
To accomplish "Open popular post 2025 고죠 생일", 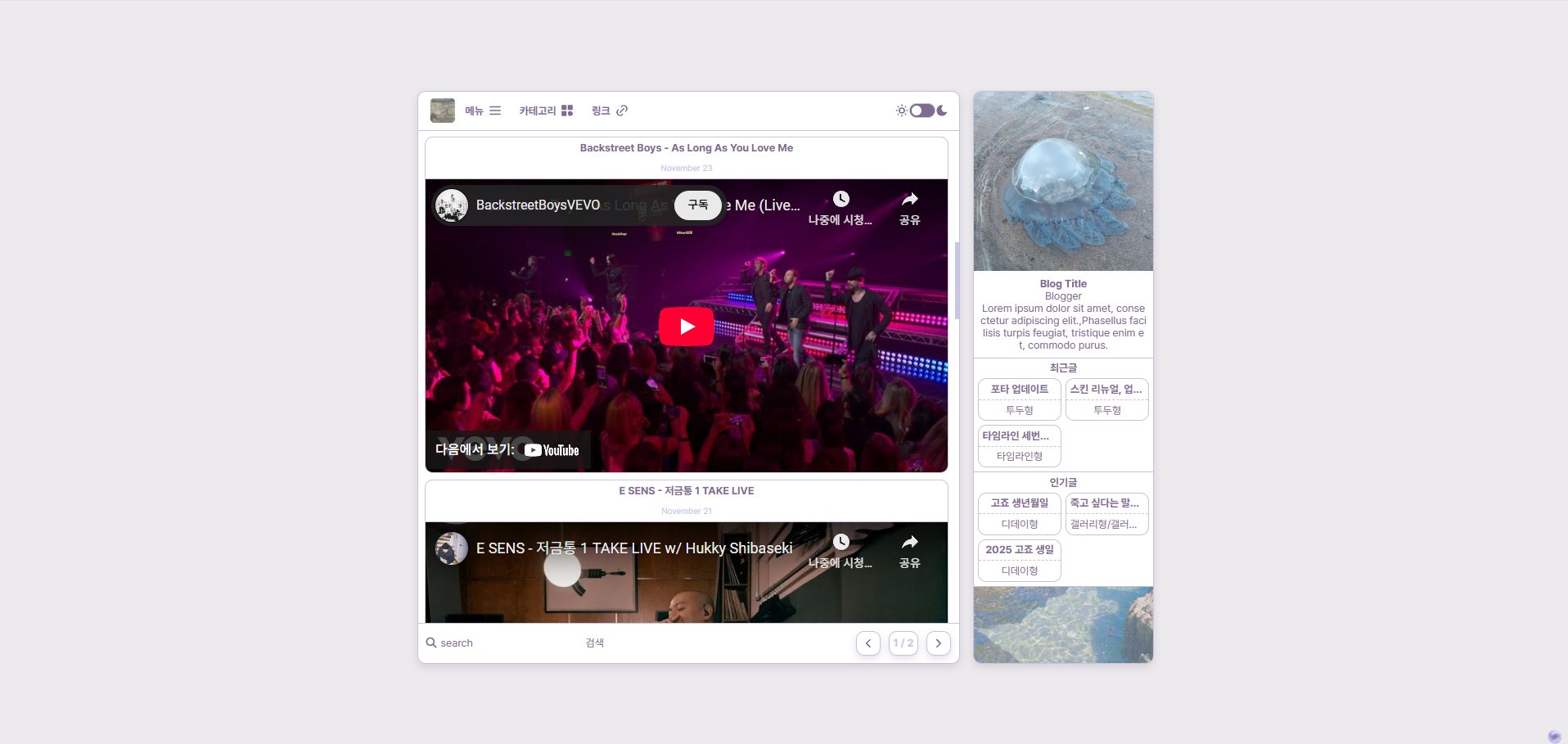I will pos(1020,550).
